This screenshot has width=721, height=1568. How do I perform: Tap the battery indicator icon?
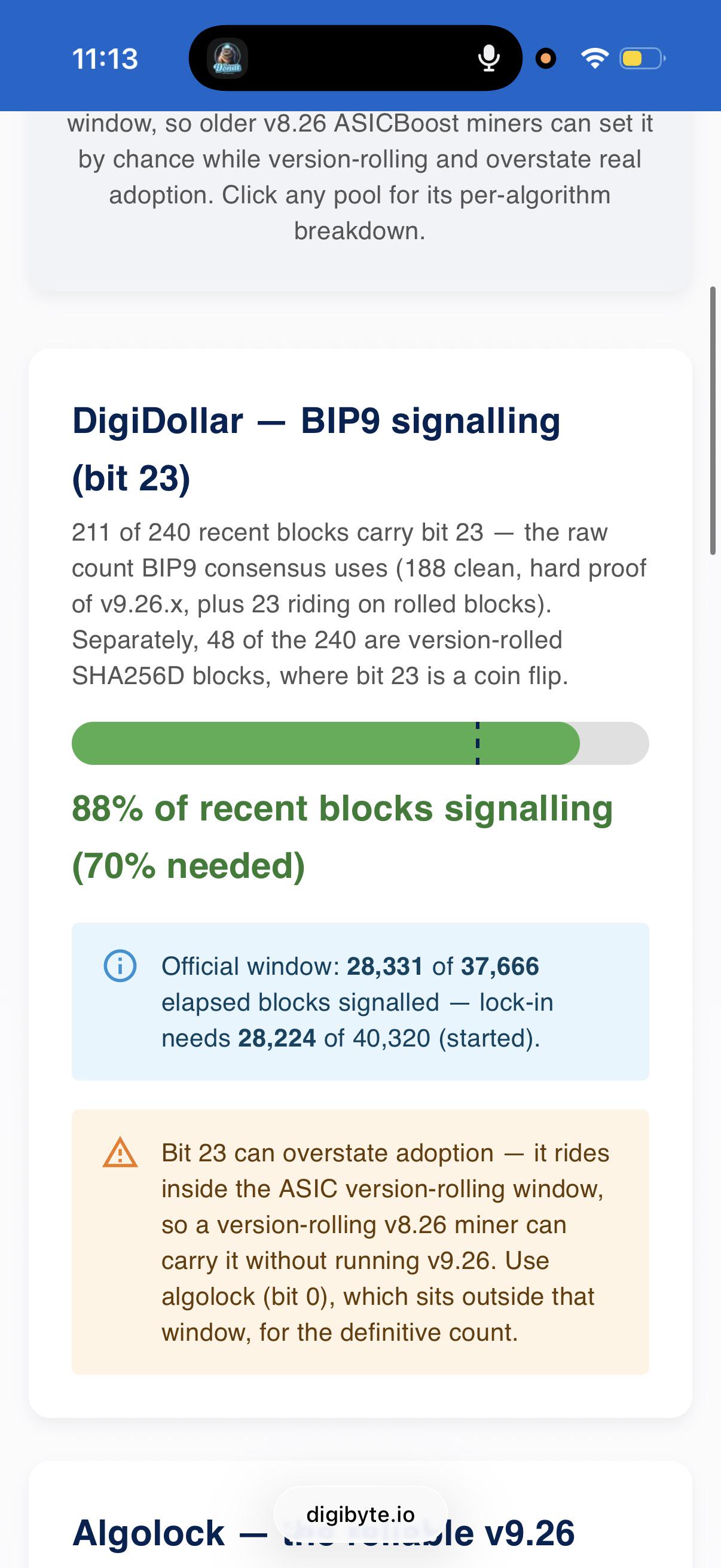pyautogui.click(x=642, y=59)
